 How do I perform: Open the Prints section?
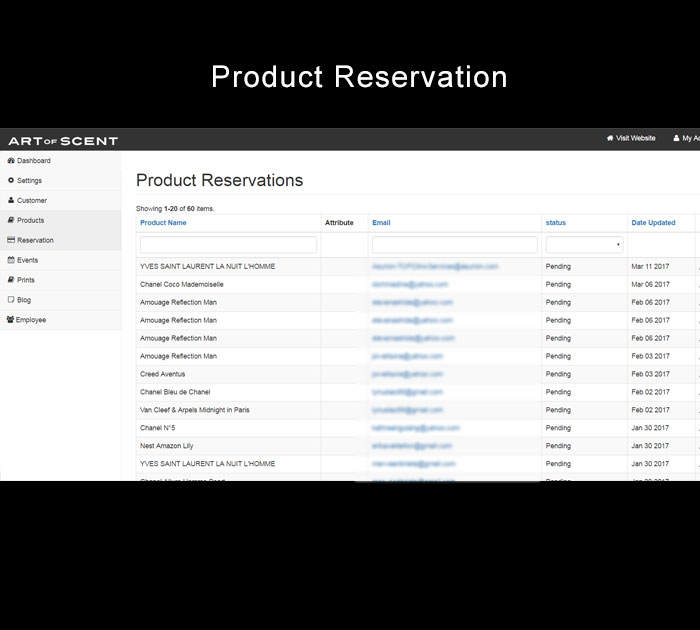[61, 280]
